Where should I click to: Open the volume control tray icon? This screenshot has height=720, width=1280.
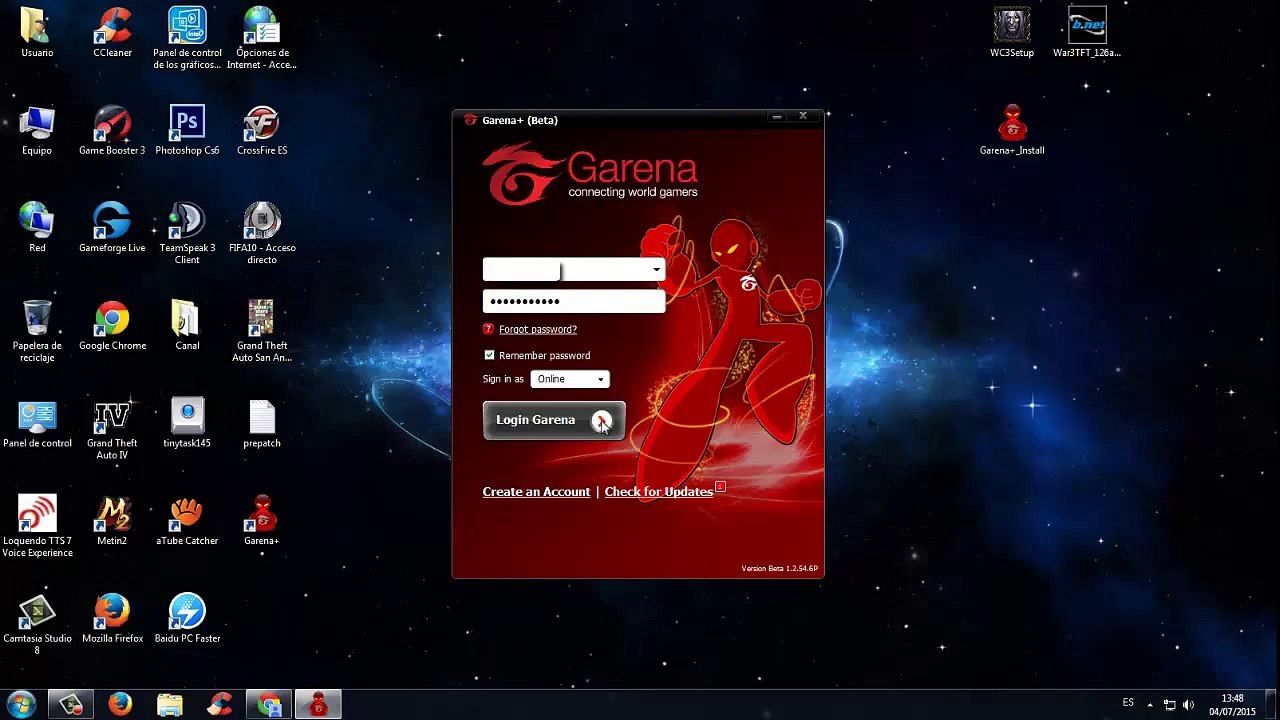[x=1188, y=705]
